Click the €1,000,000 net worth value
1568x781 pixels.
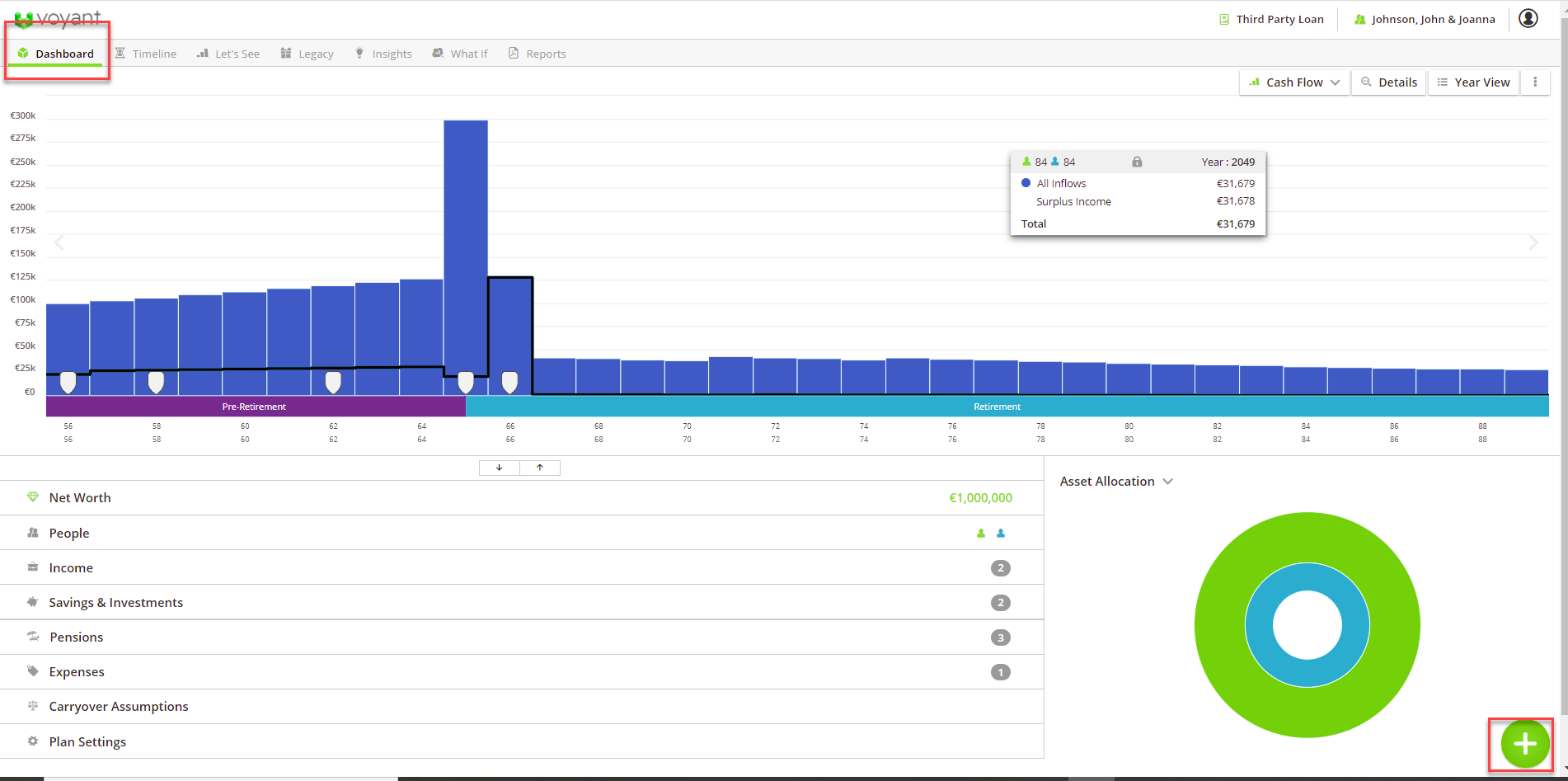click(980, 497)
